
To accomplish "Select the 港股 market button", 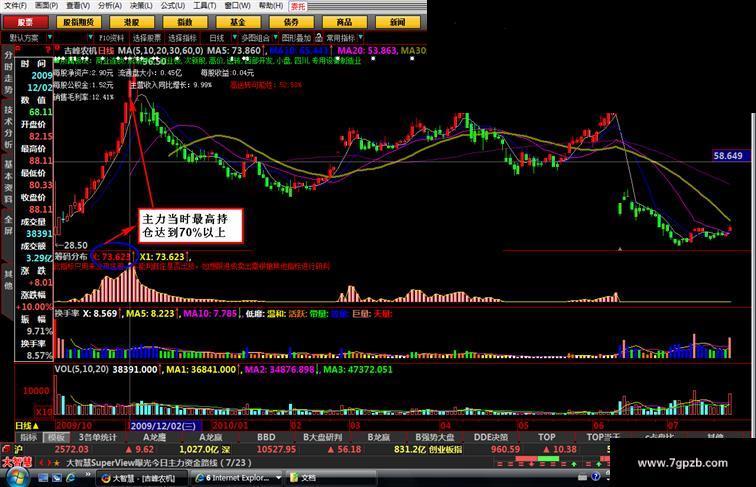I will pyautogui.click(x=132, y=22).
